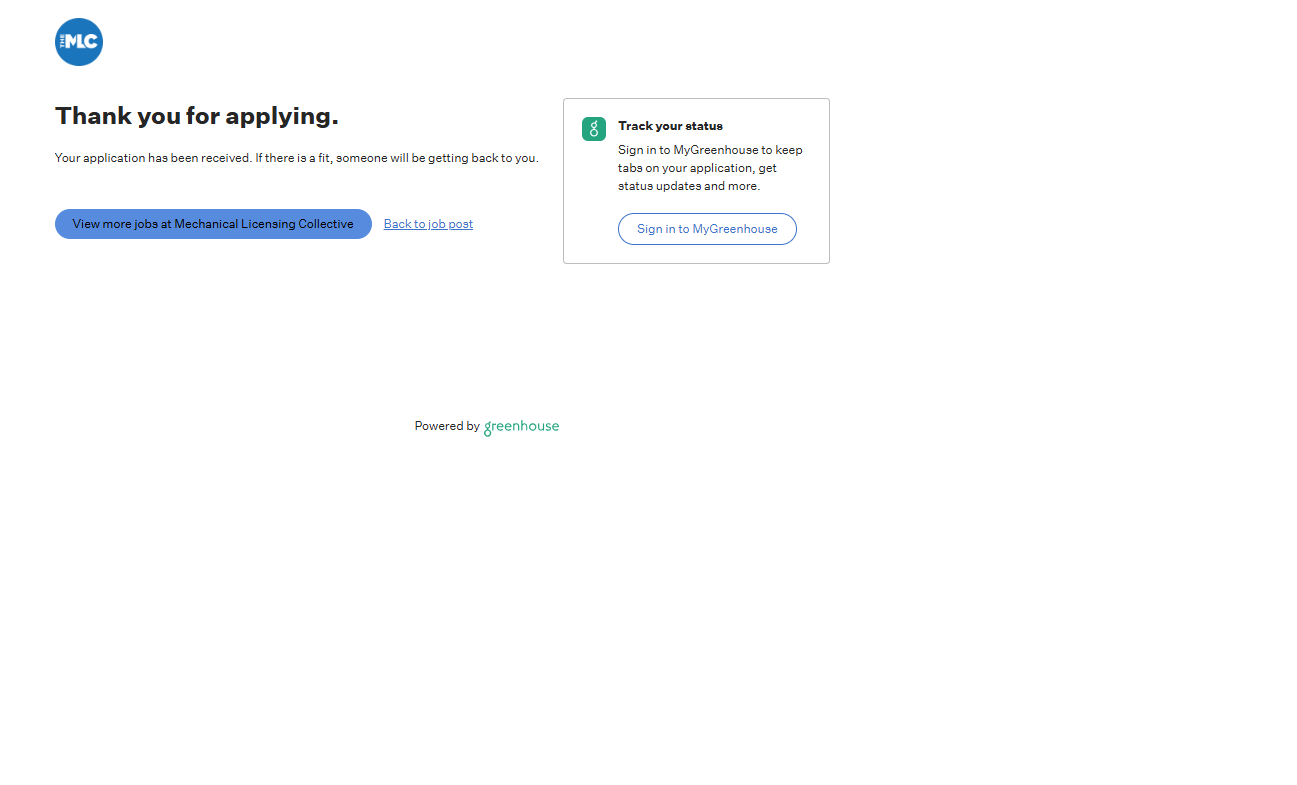View more jobs at Mechanical Licensing Collective
This screenshot has height=785, width=1297.
coord(213,224)
